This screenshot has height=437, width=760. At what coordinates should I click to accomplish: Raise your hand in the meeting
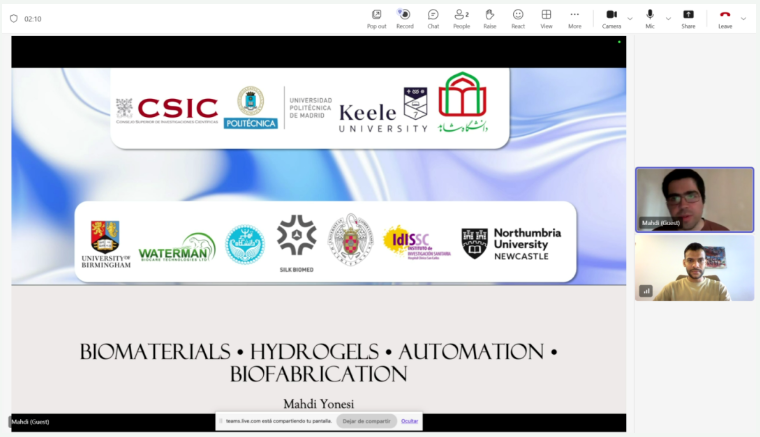490,19
